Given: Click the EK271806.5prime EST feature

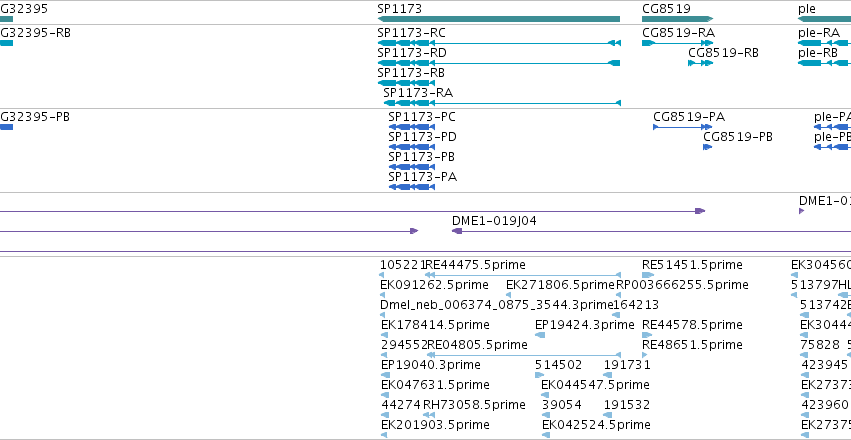Looking at the screenshot, I should click(509, 295).
